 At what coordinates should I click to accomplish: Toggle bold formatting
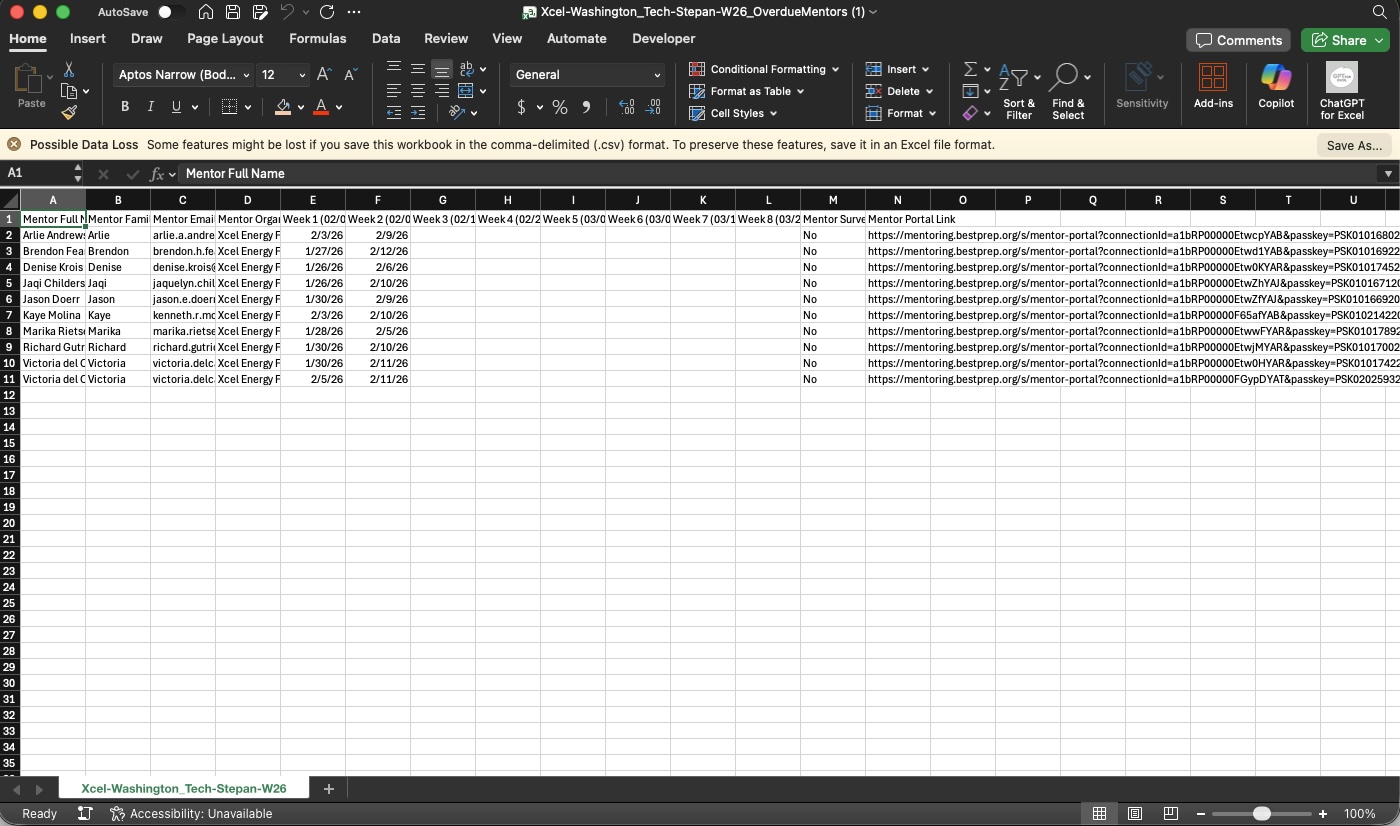coord(124,106)
